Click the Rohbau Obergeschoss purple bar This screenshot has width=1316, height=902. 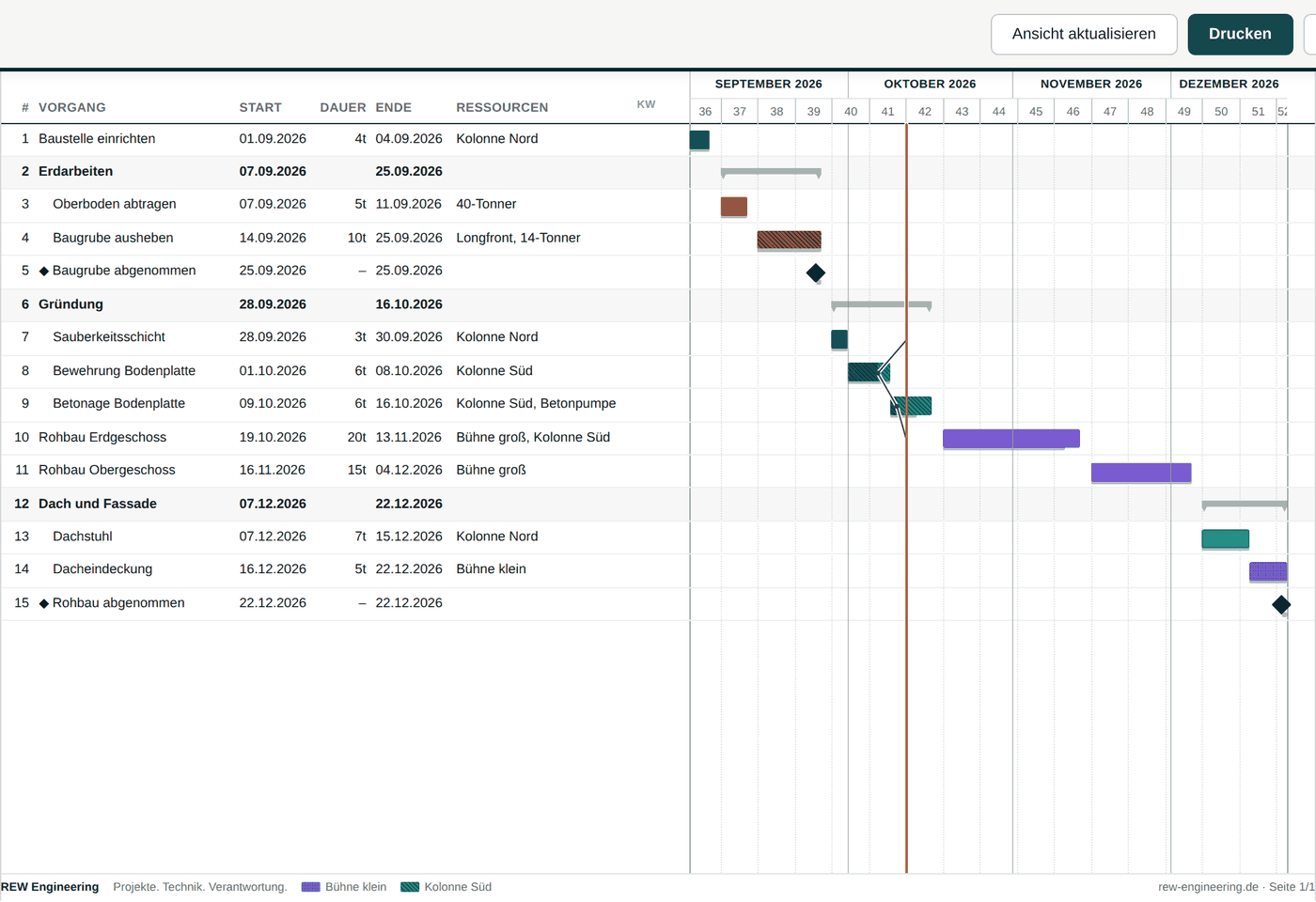click(1141, 473)
